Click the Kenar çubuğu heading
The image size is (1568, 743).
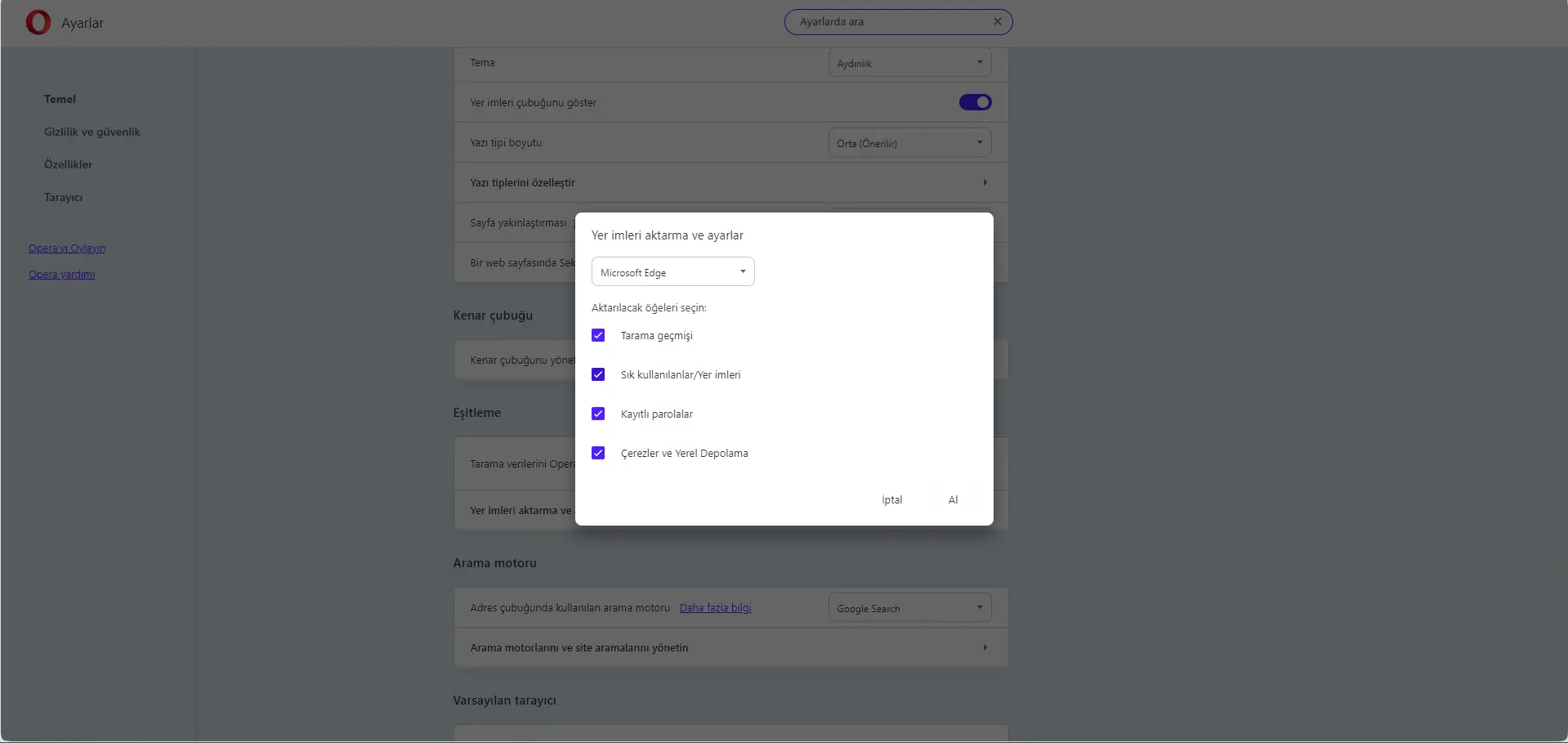493,316
